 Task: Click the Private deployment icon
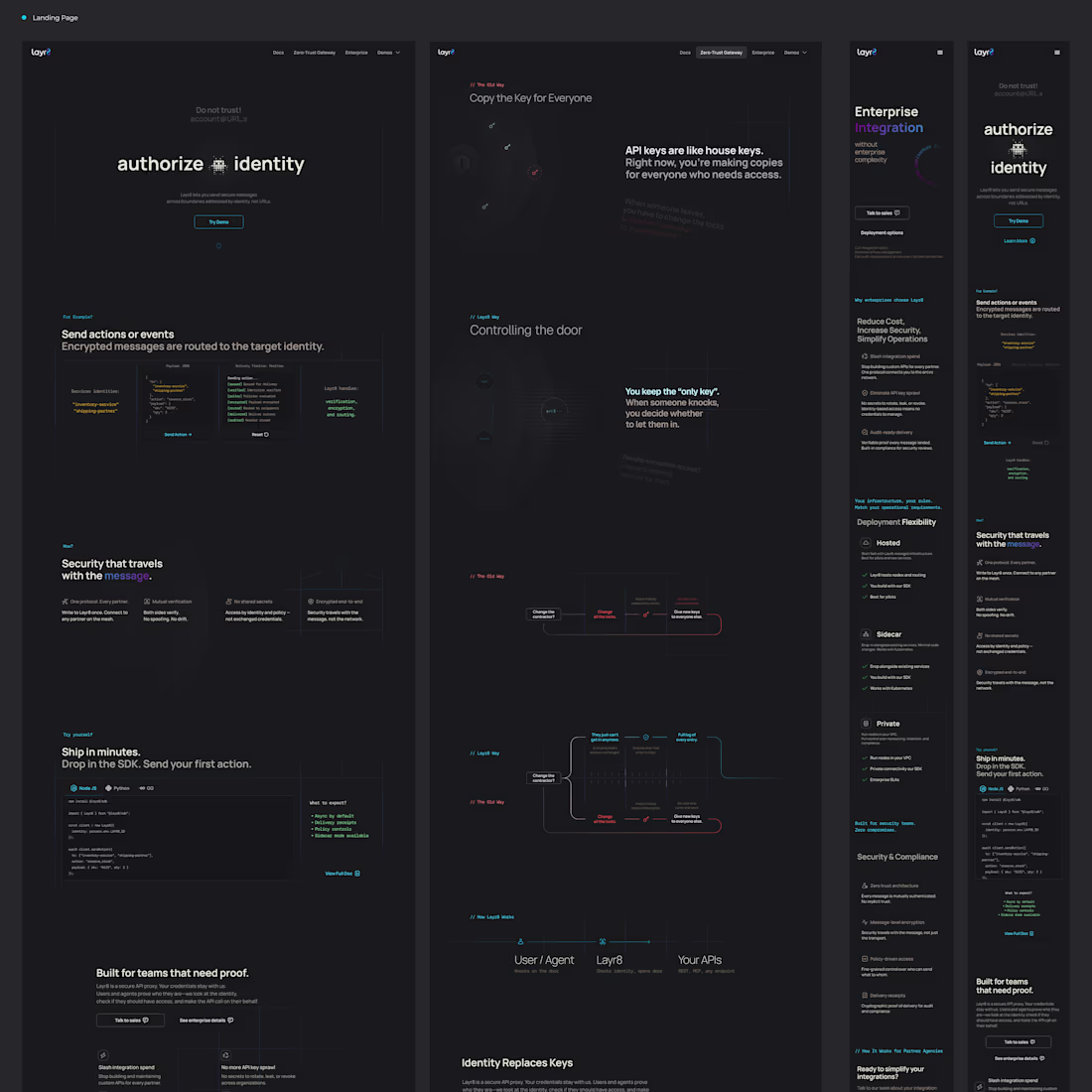pos(866,723)
